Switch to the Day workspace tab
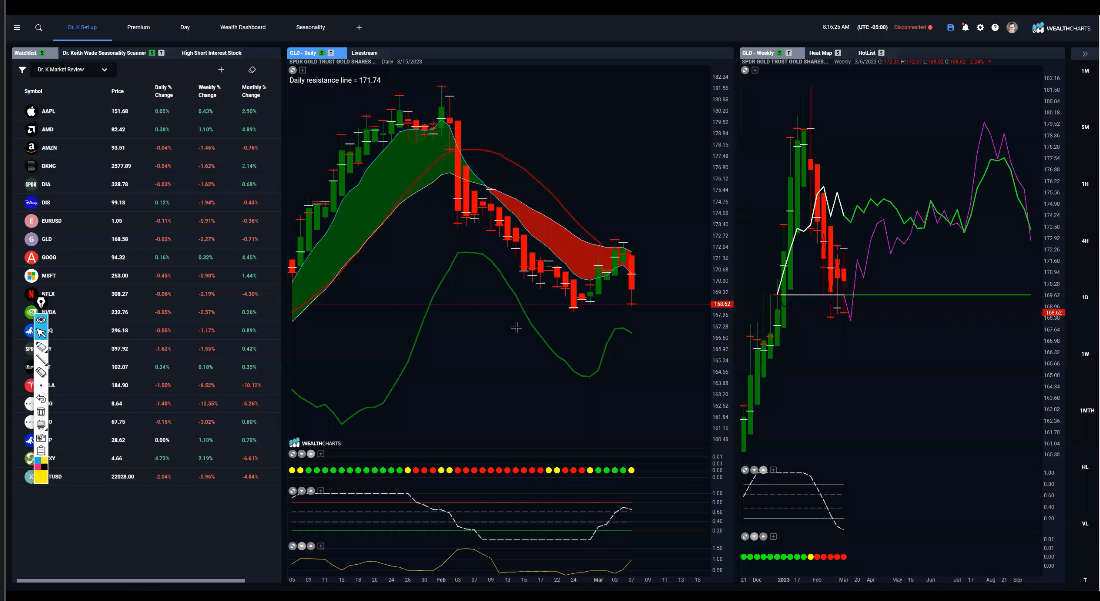Screen dimensions: 1100x601 click(x=185, y=27)
